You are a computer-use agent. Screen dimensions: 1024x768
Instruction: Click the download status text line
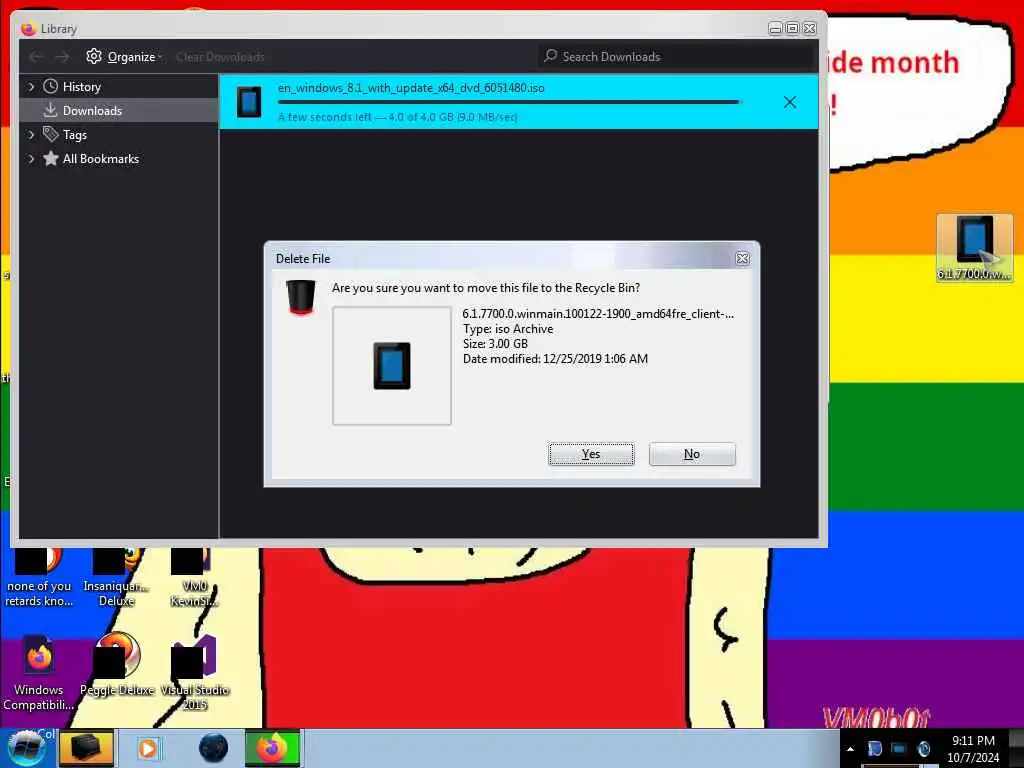click(x=397, y=117)
